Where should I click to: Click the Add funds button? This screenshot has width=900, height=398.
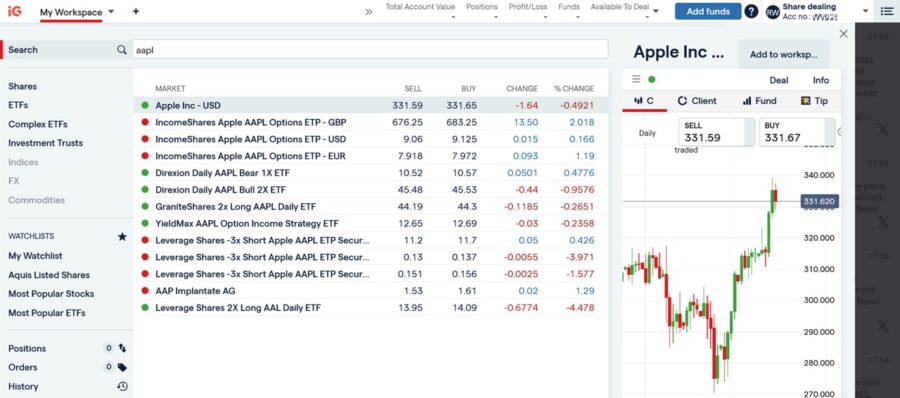point(708,11)
